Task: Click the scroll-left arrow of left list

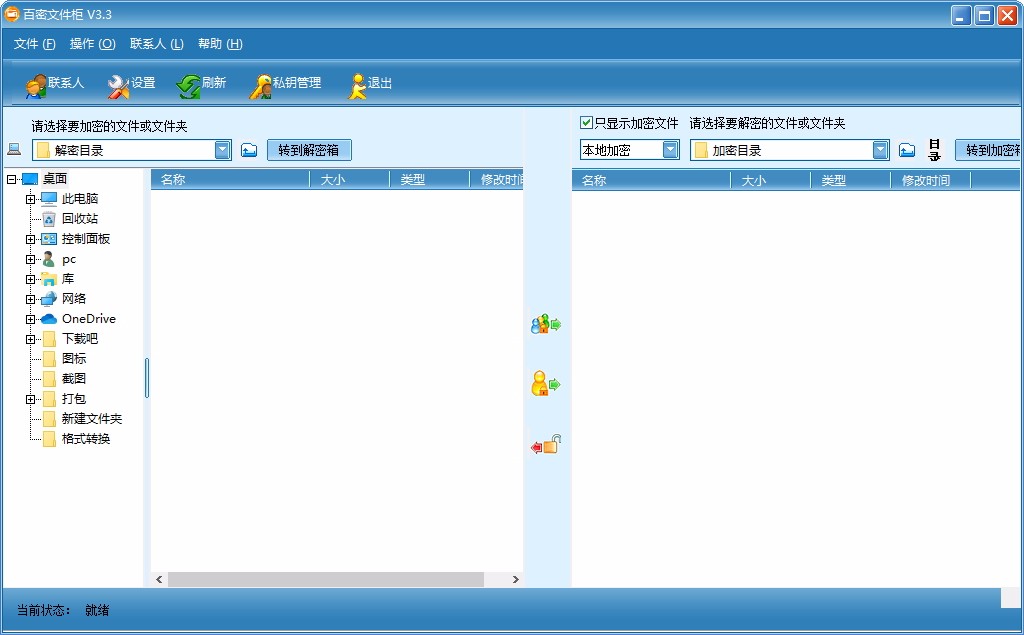Action: tap(159, 579)
